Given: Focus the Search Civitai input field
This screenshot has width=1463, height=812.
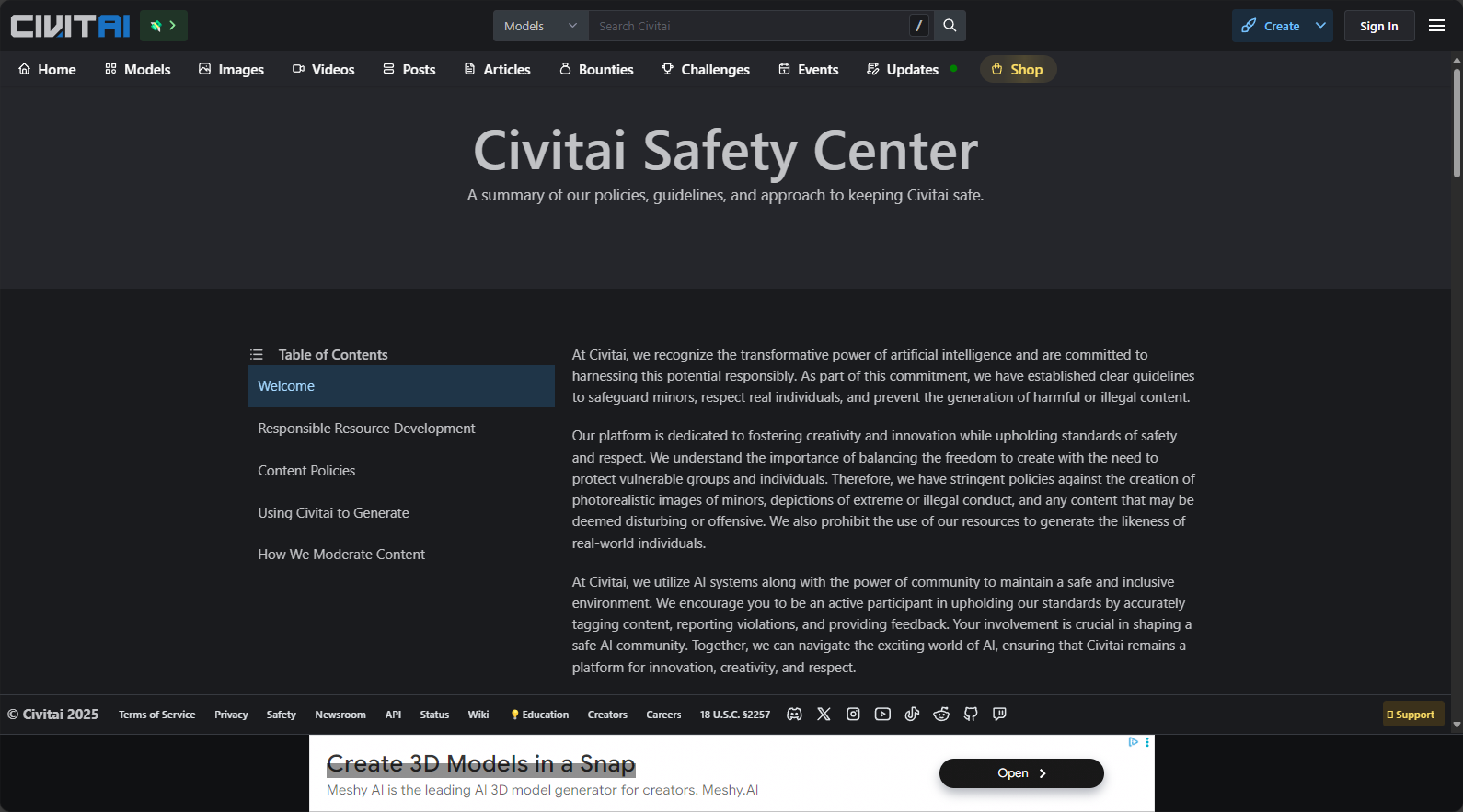Looking at the screenshot, I should [748, 26].
